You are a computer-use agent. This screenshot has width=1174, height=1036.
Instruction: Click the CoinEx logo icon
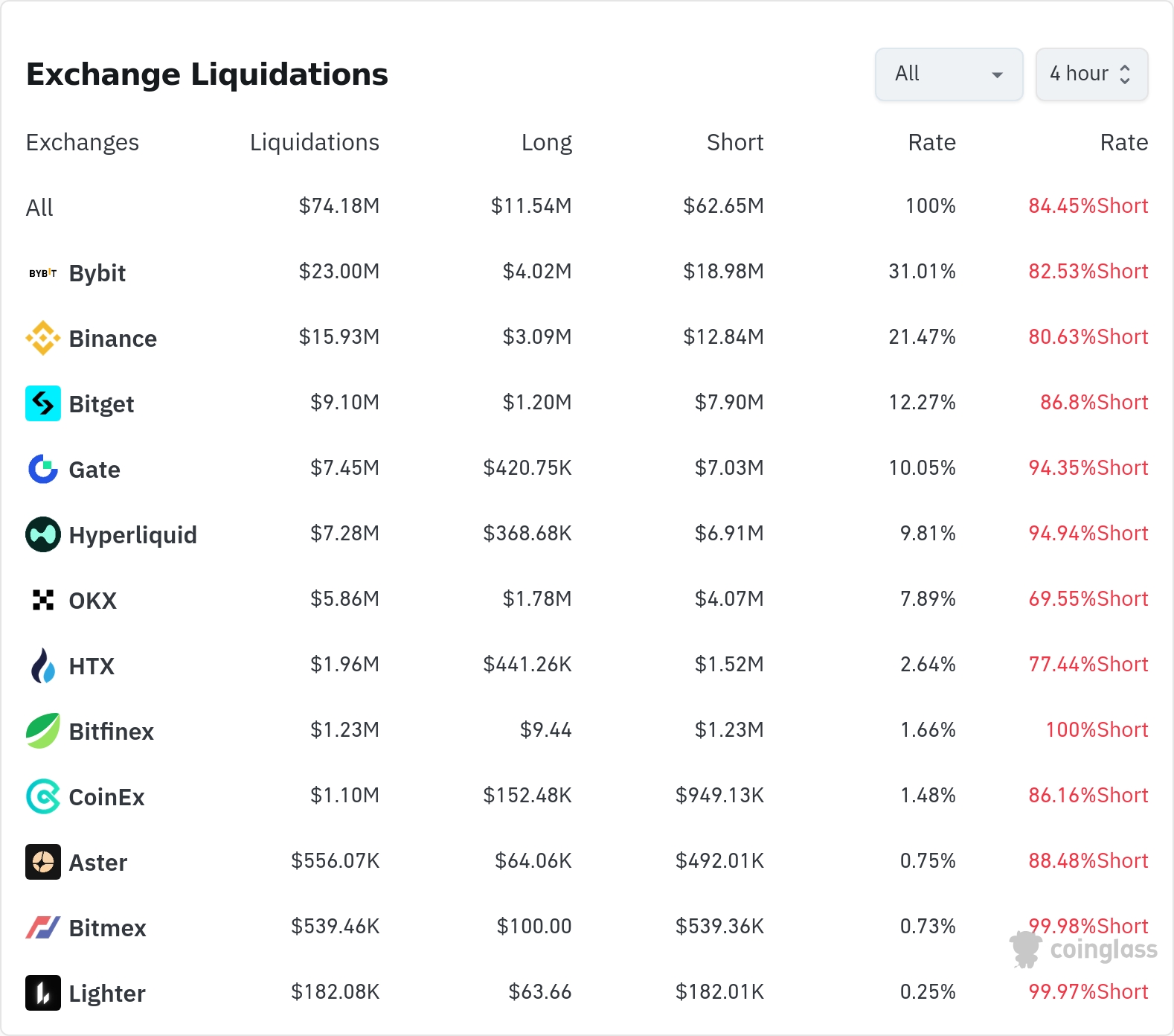tap(43, 796)
